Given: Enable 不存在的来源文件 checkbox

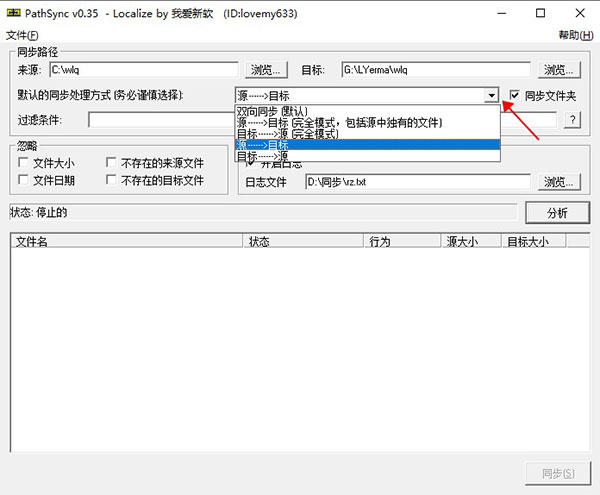Looking at the screenshot, I should pos(111,163).
